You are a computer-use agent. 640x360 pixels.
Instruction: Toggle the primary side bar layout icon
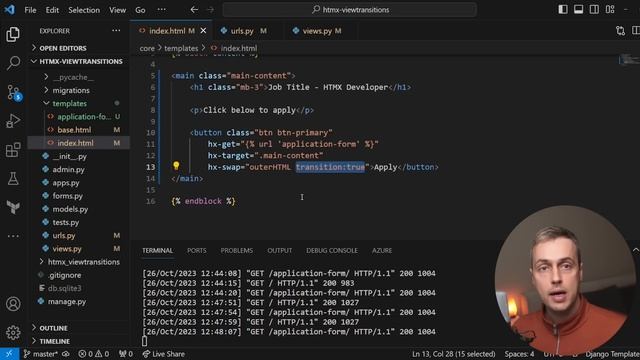[x=563, y=9]
